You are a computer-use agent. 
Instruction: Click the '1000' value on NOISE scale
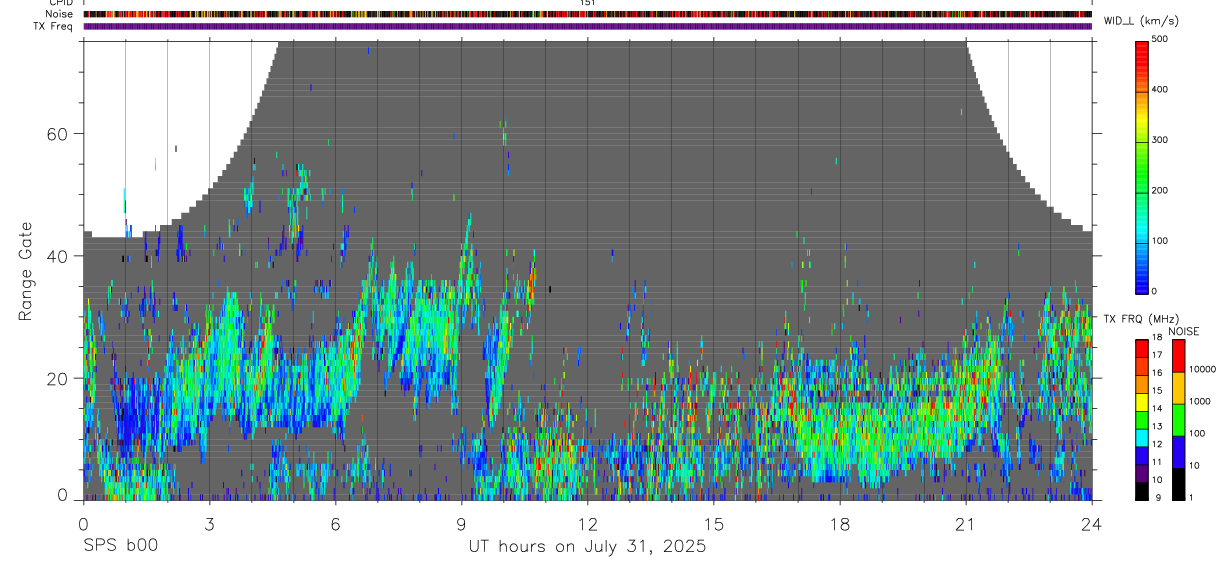[1200, 401]
